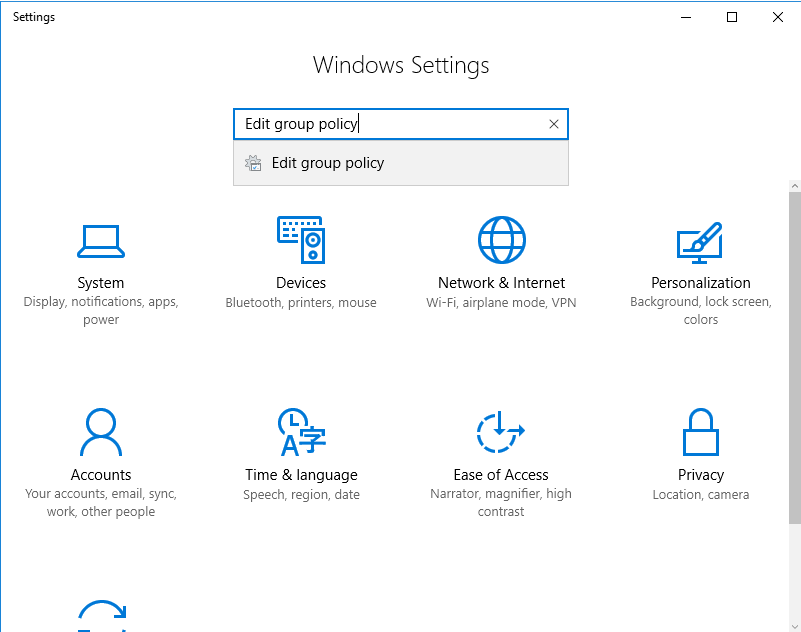Open System settings via laptop icon
Screen dimensions: 801x632
100,240
